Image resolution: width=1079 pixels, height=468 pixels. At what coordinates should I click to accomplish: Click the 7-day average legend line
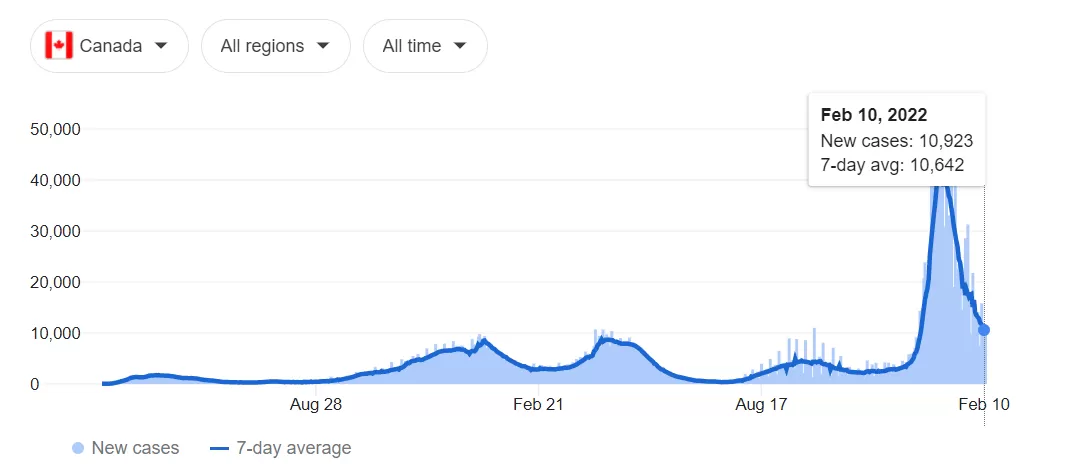point(220,449)
